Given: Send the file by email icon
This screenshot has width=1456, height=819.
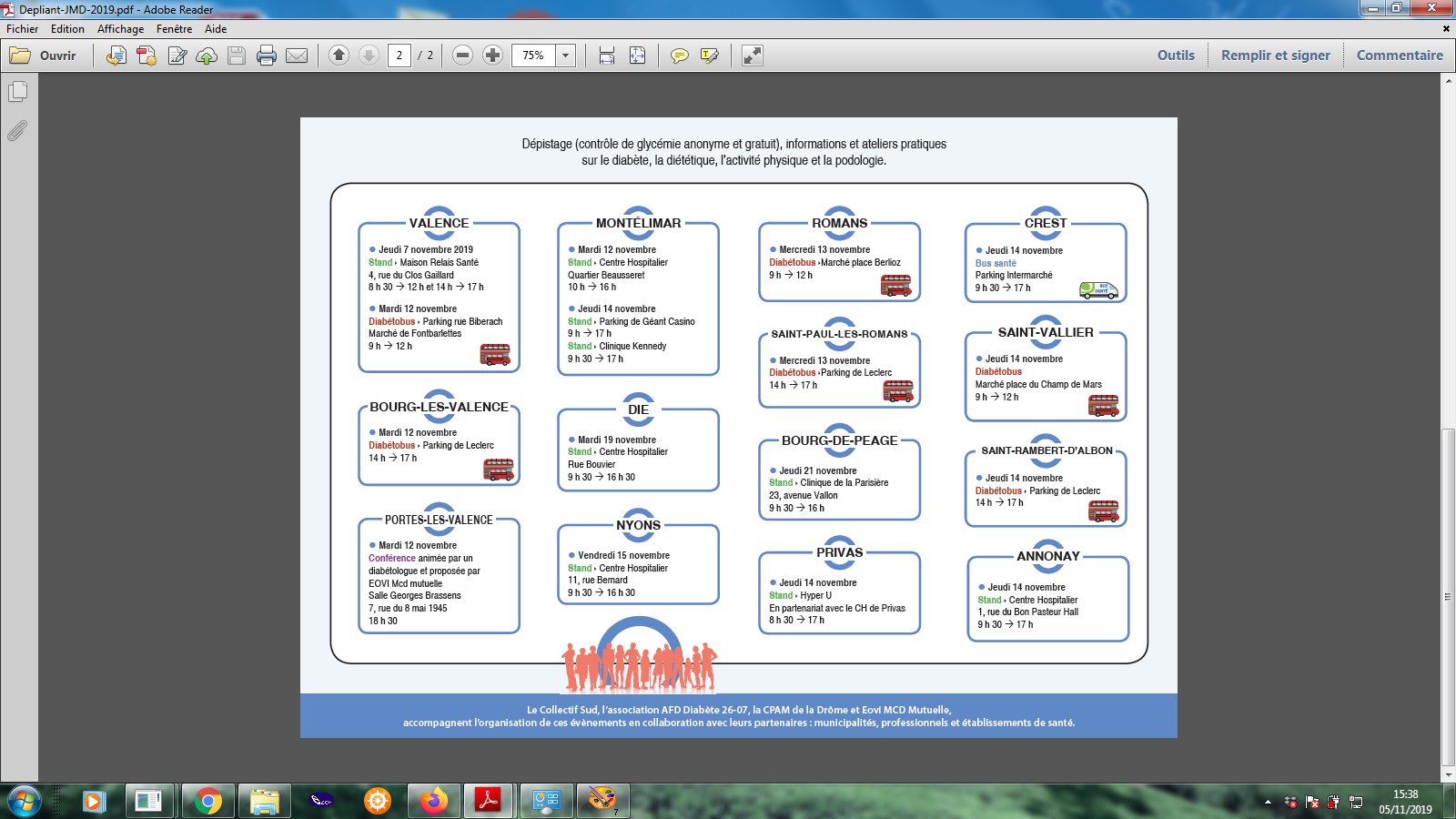Looking at the screenshot, I should [297, 56].
